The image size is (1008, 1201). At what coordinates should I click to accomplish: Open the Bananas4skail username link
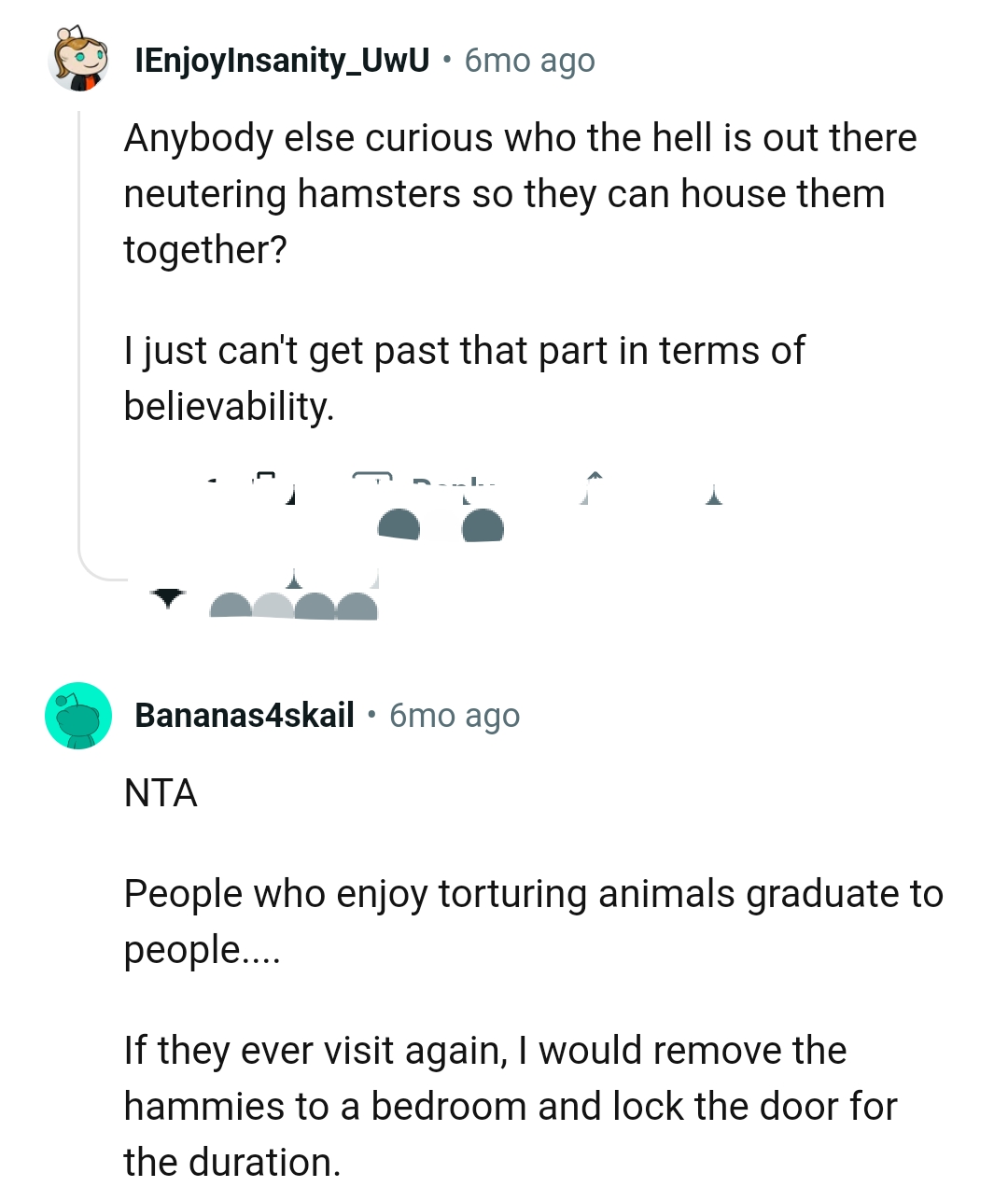pyautogui.click(x=245, y=716)
